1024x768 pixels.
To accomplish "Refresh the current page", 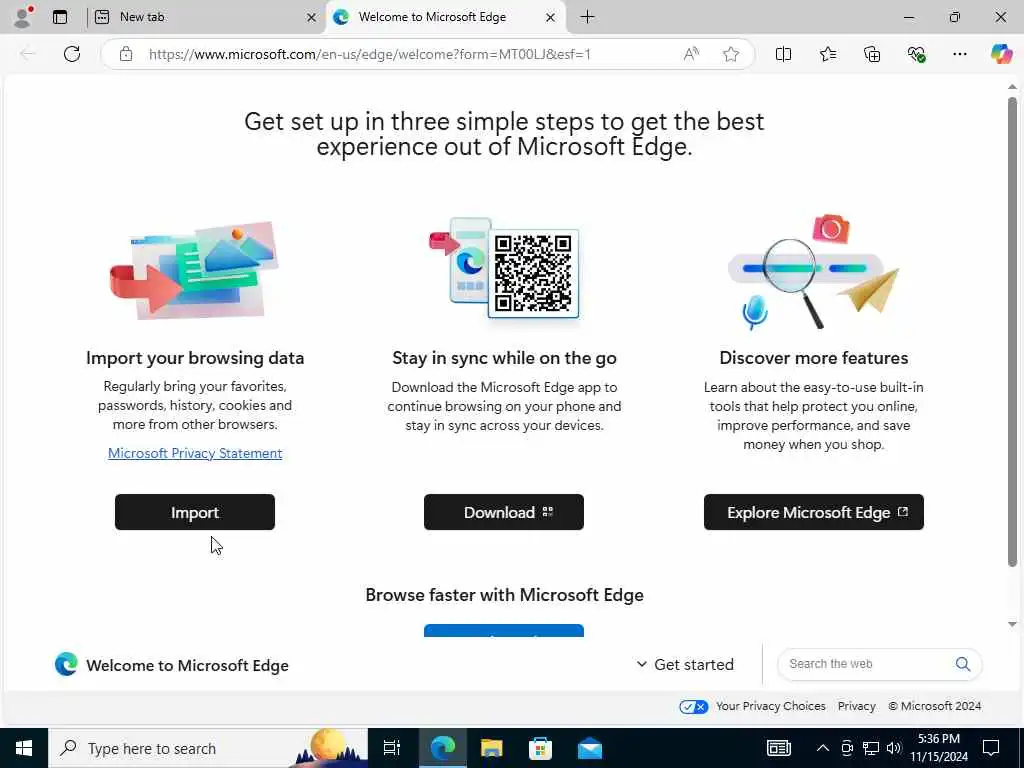I will click(72, 54).
